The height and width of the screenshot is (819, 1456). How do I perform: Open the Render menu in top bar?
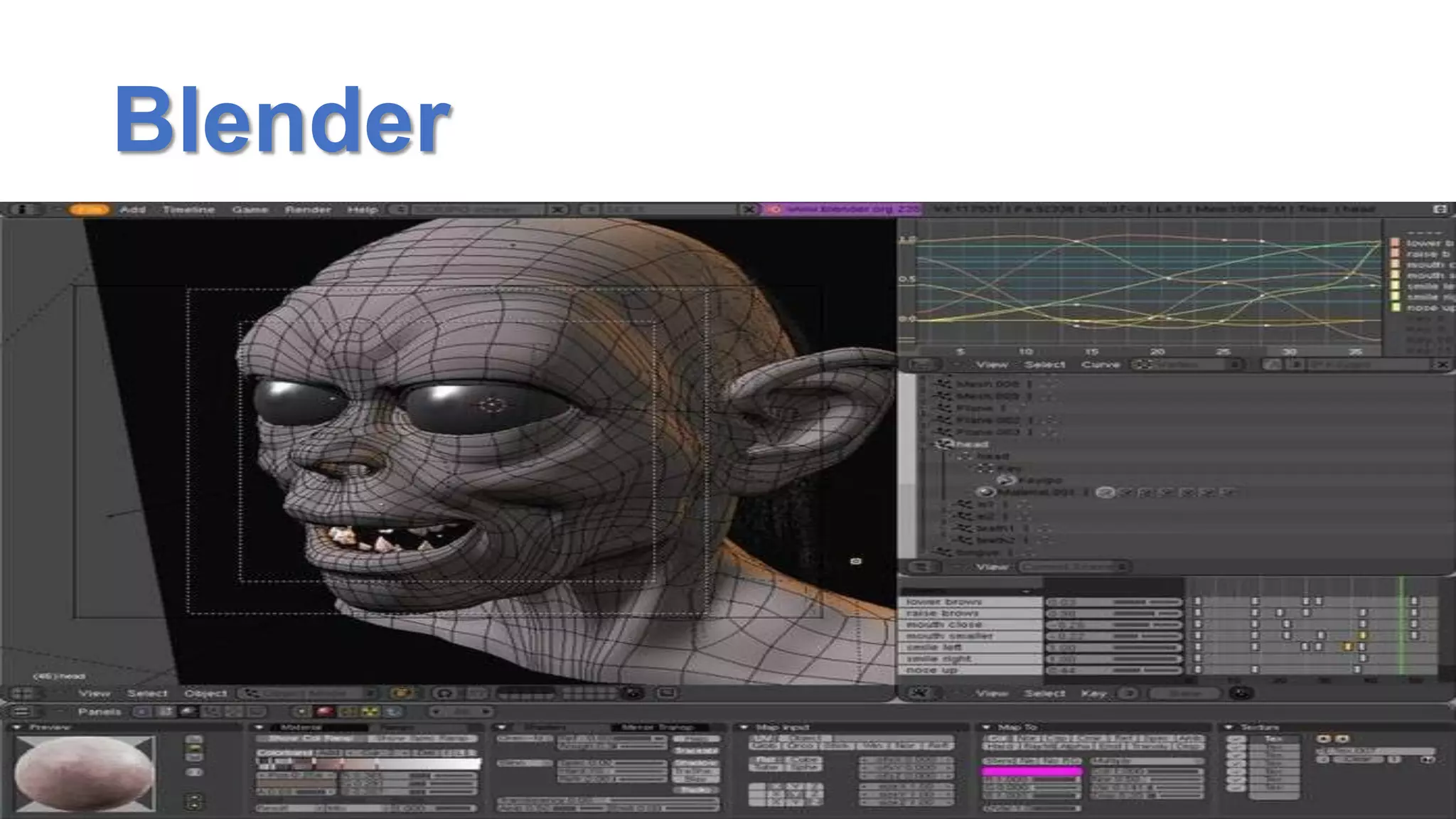coord(308,210)
